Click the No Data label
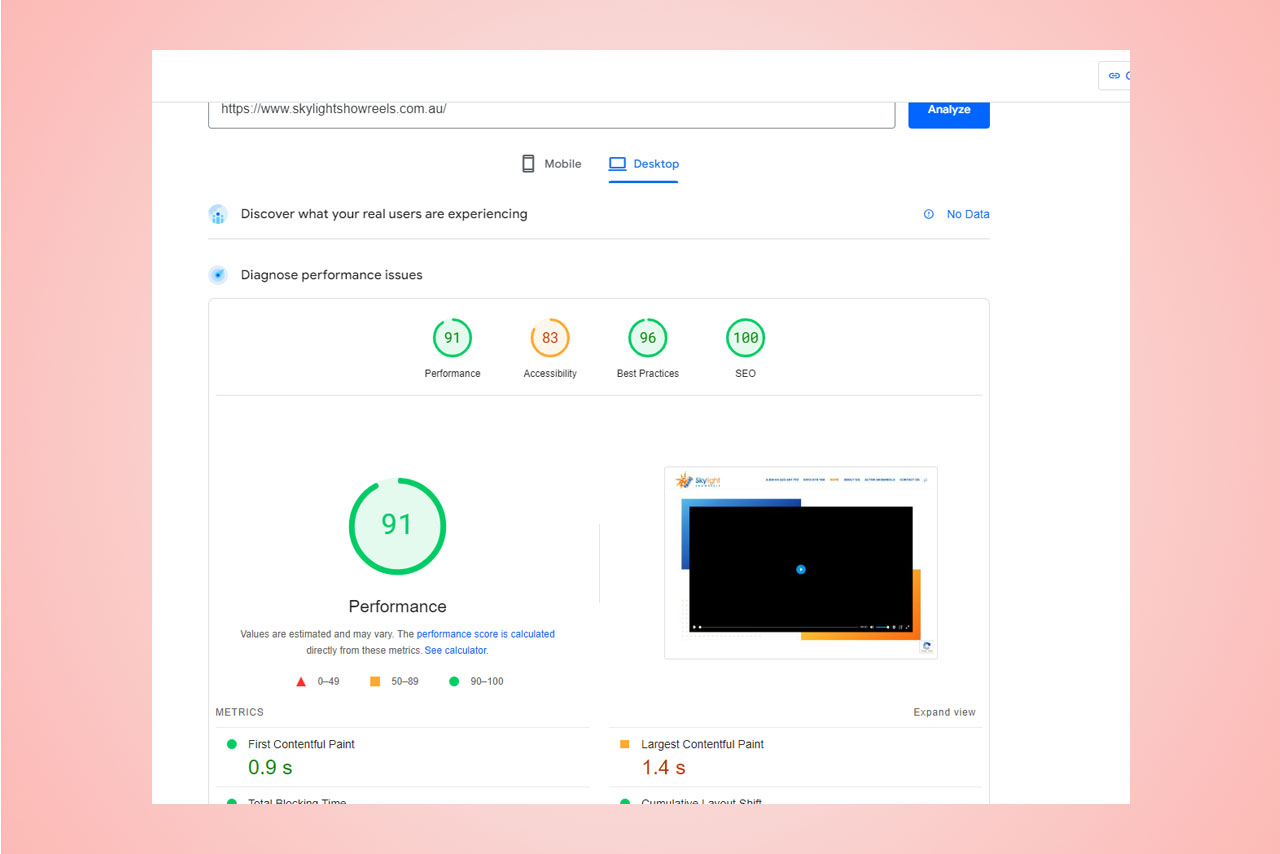1280x854 pixels. [x=968, y=214]
